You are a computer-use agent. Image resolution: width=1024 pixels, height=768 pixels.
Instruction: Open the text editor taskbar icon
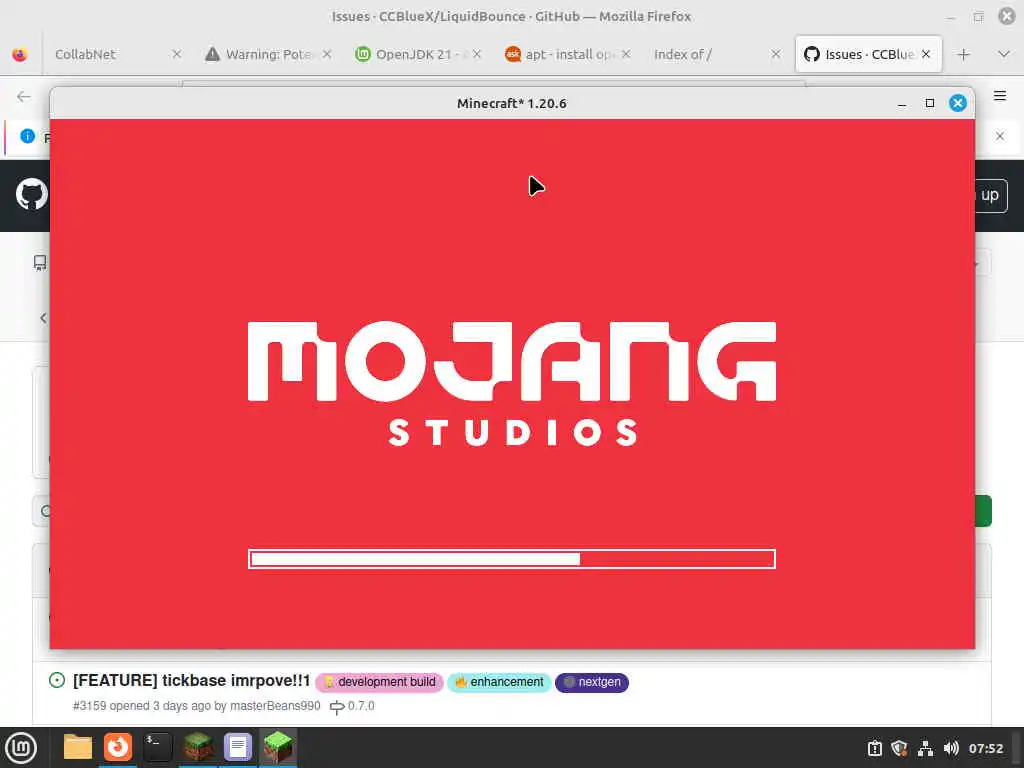click(238, 747)
